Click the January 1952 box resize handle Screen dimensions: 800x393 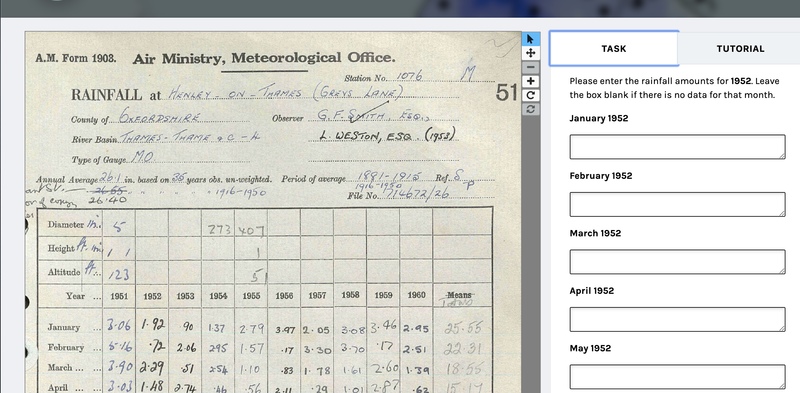pos(782,156)
